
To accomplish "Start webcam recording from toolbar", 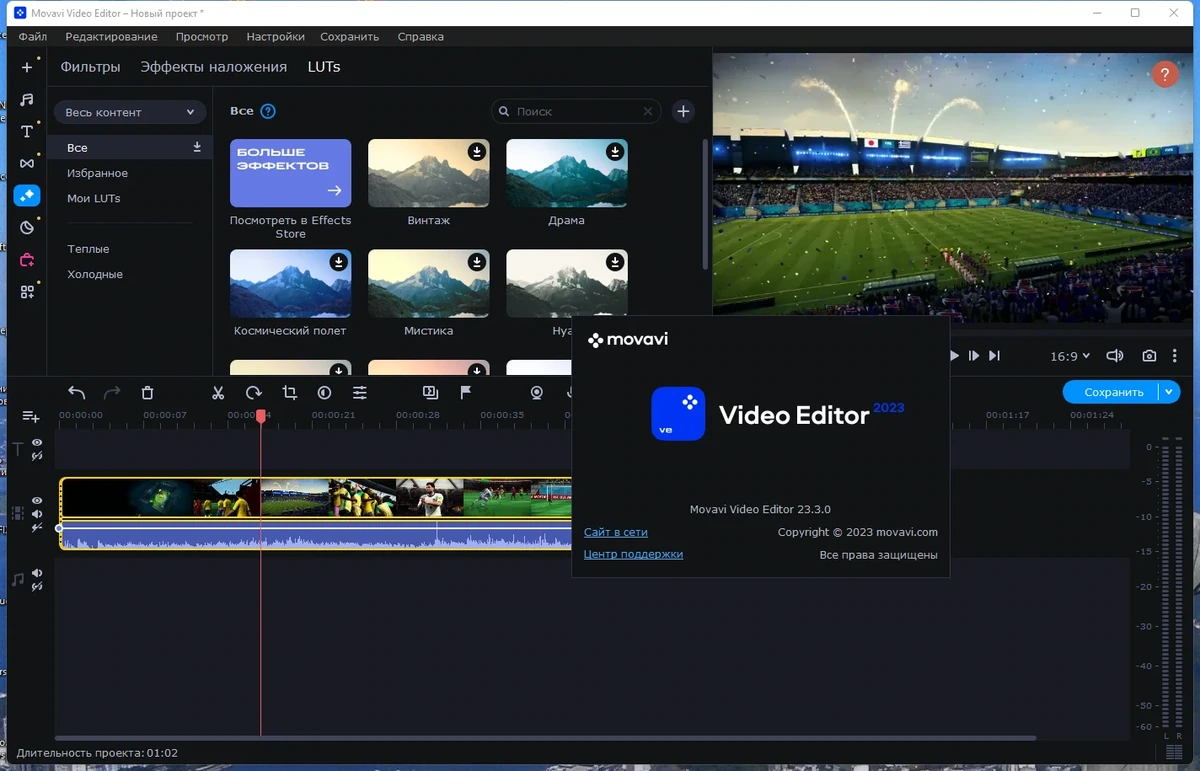I will [537, 393].
